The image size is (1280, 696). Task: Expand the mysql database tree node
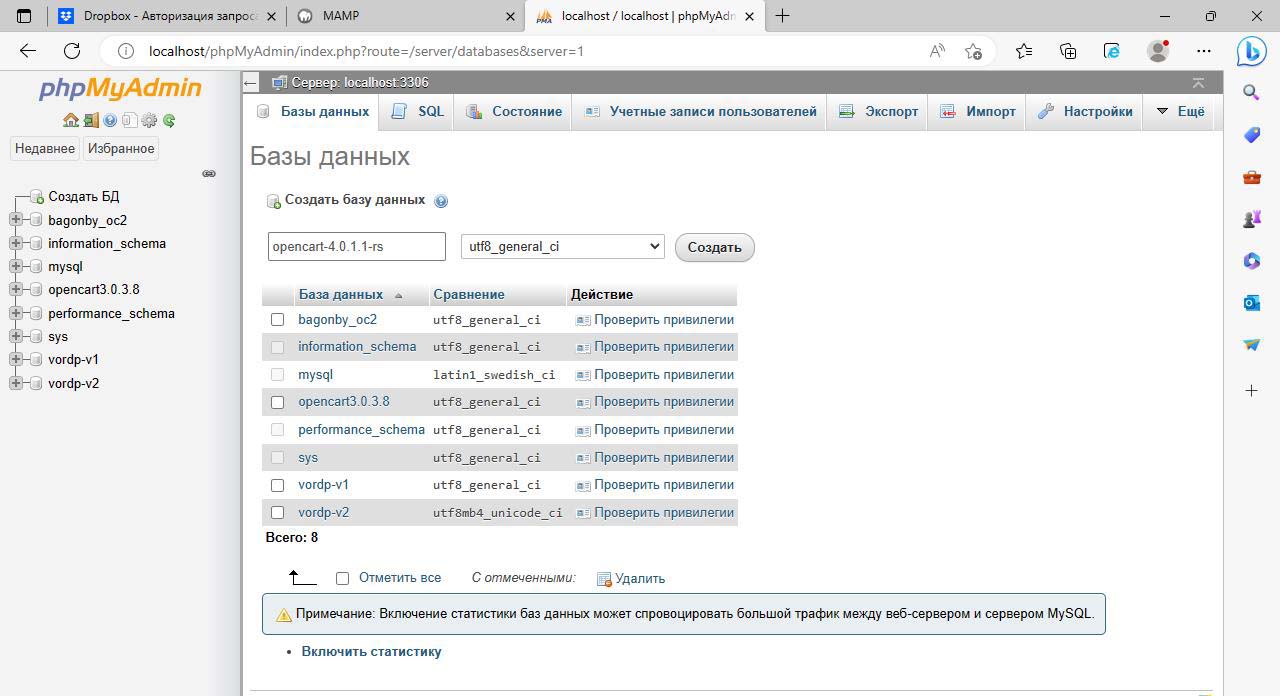tap(15, 267)
